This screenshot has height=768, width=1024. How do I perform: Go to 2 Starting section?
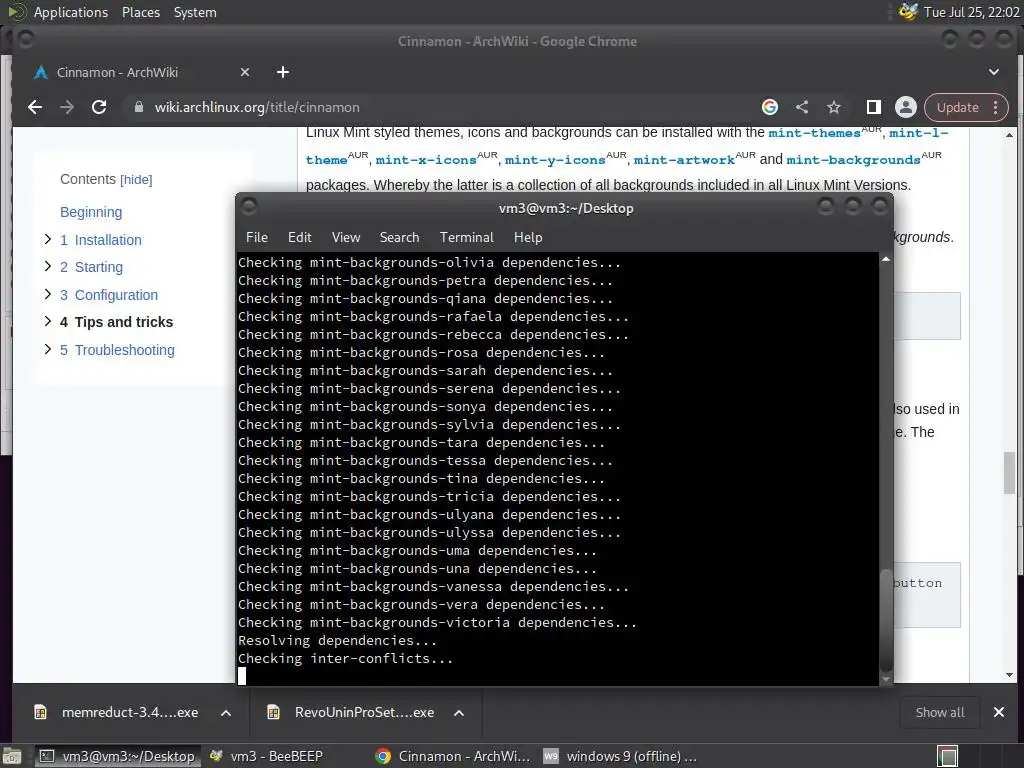(x=91, y=267)
